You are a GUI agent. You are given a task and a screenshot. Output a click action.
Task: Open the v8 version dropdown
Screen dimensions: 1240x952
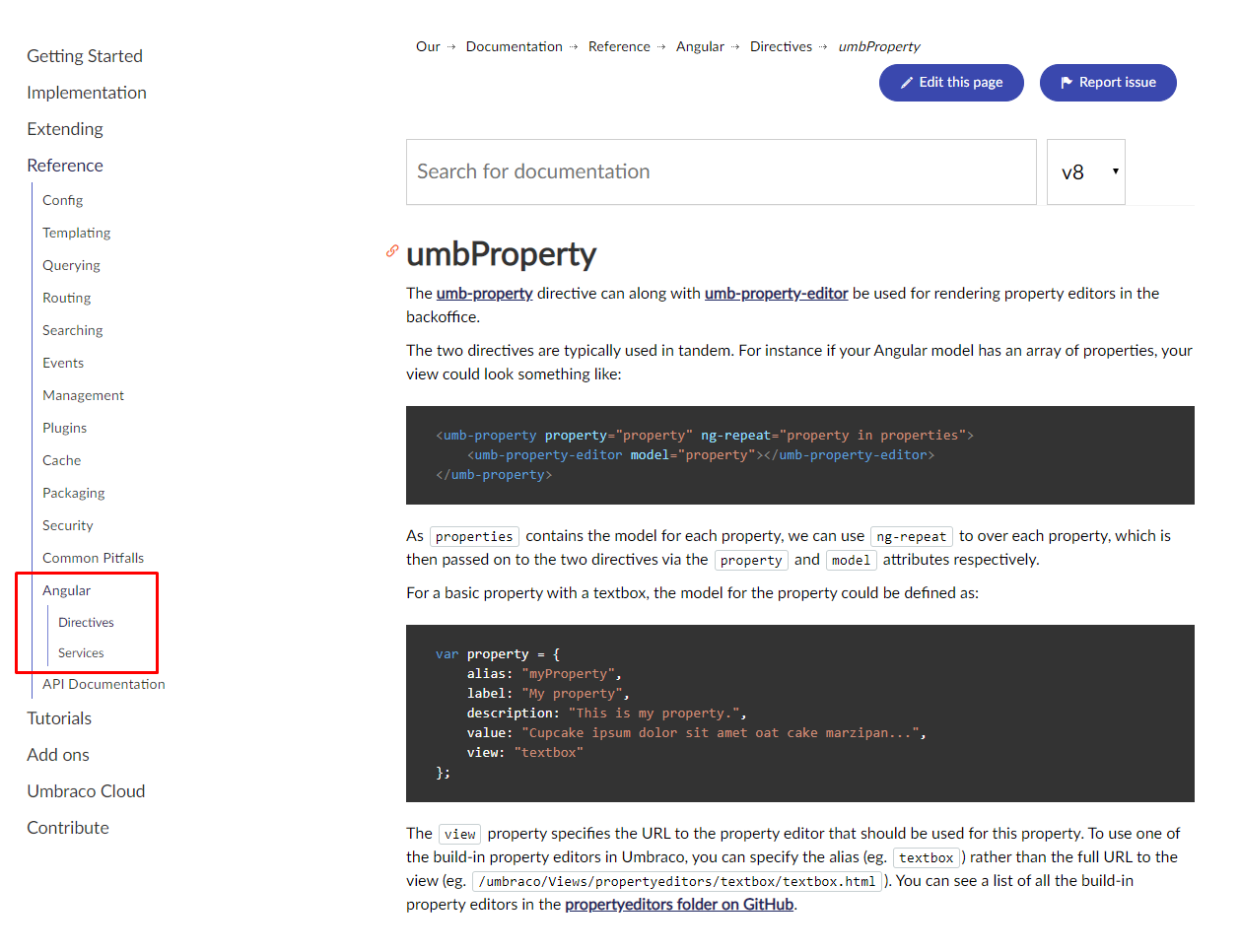coord(1085,171)
